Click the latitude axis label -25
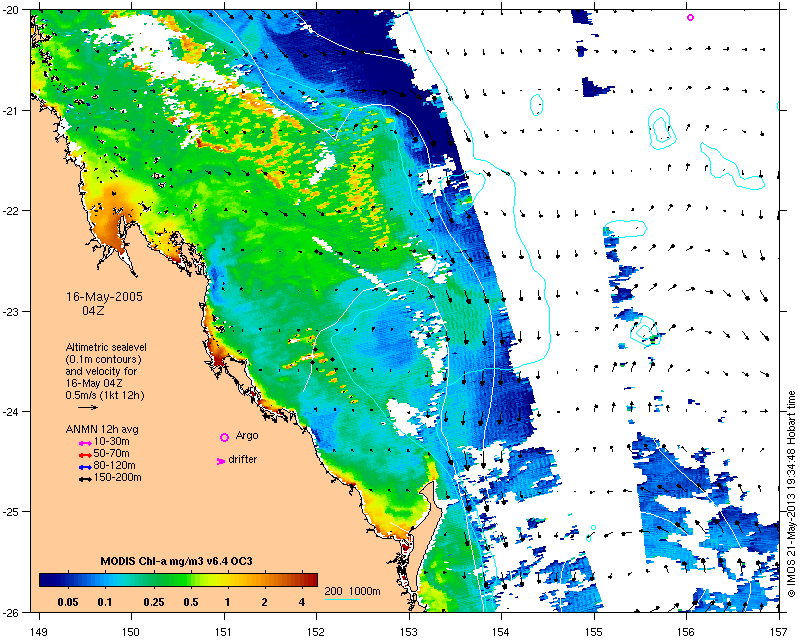This screenshot has width=800, height=640. (11, 512)
